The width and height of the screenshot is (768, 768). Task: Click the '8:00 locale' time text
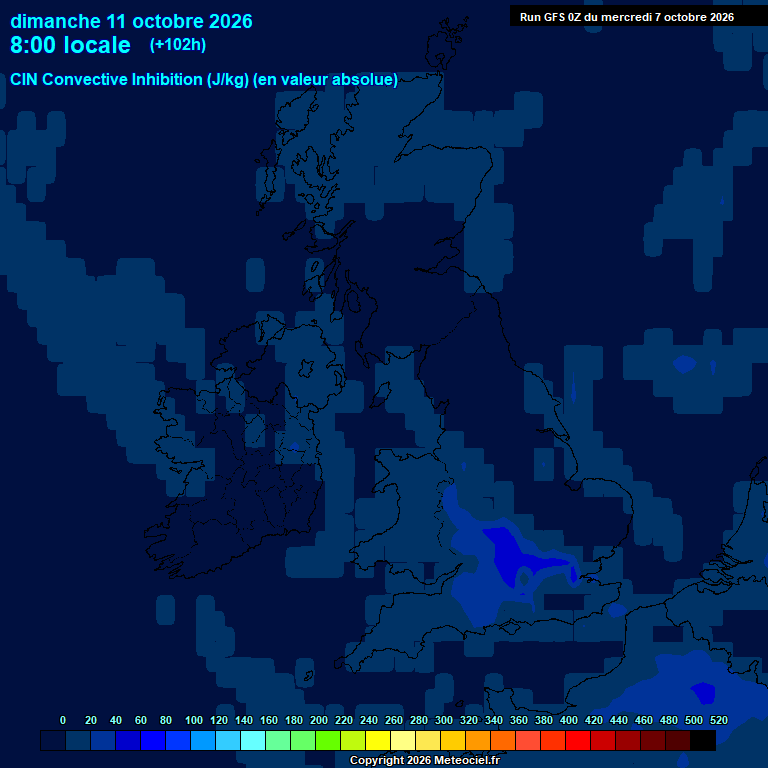tap(71, 45)
